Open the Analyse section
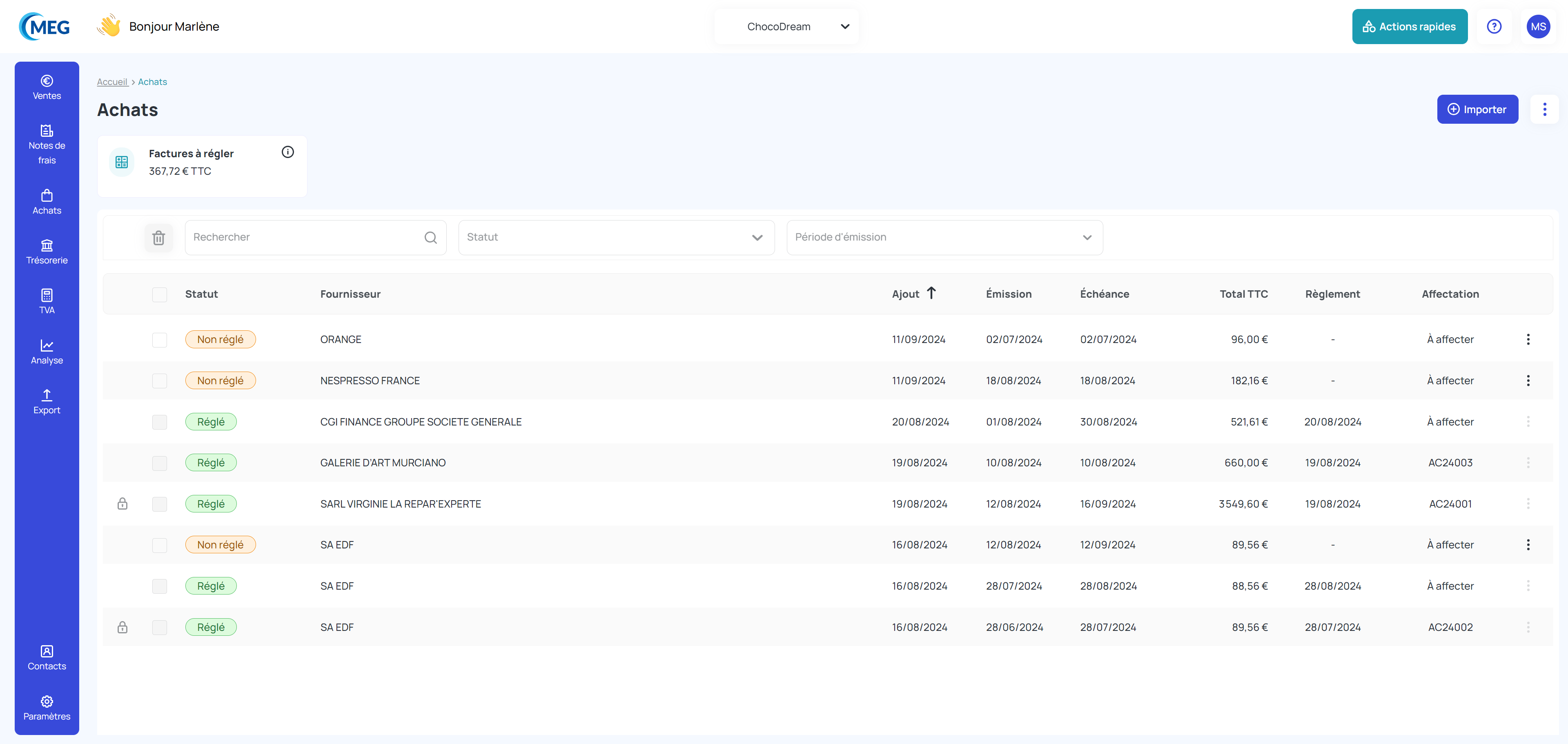Image resolution: width=1568 pixels, height=744 pixels. click(x=47, y=352)
